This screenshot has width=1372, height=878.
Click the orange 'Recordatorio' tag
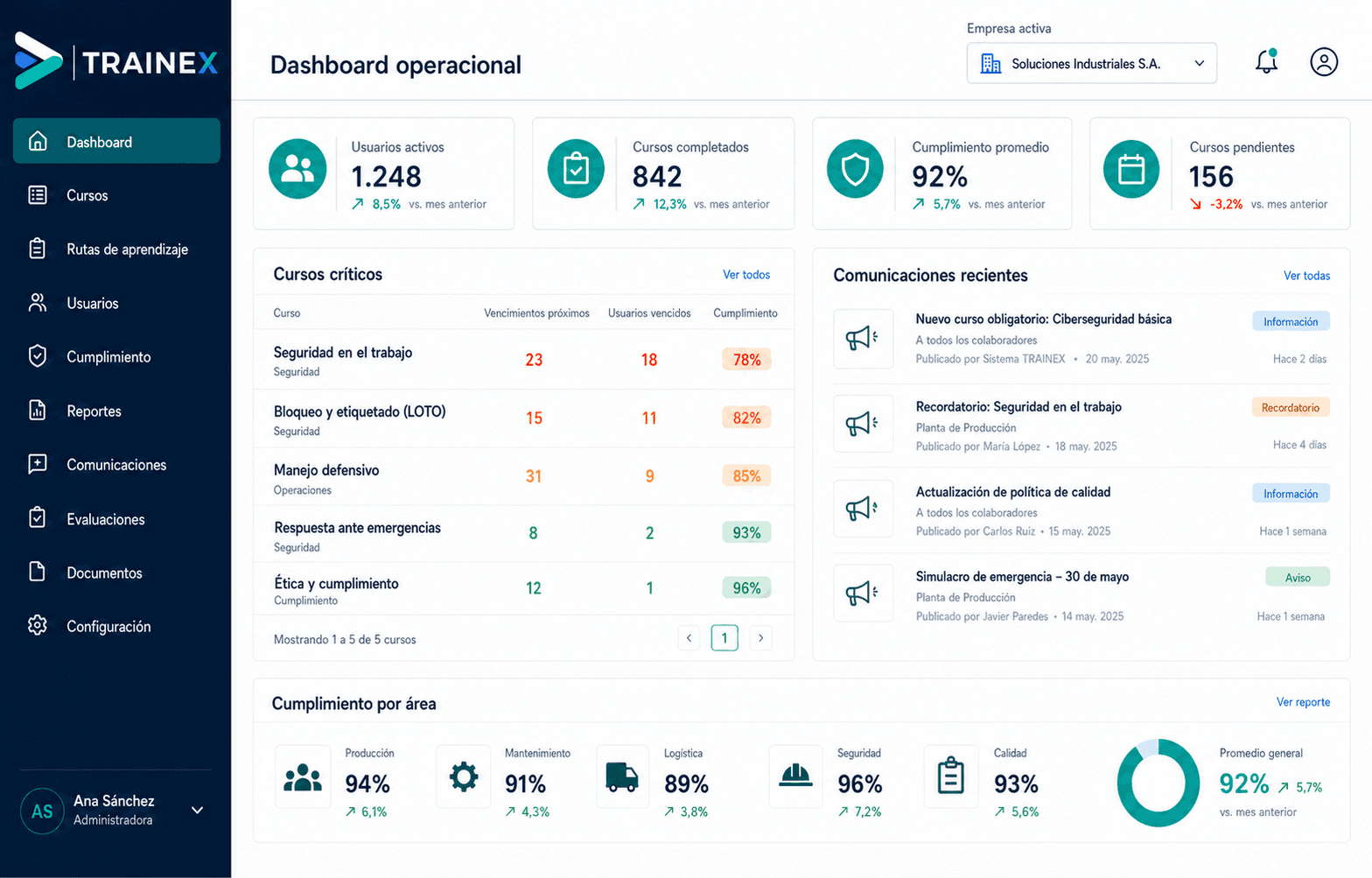(x=1291, y=407)
